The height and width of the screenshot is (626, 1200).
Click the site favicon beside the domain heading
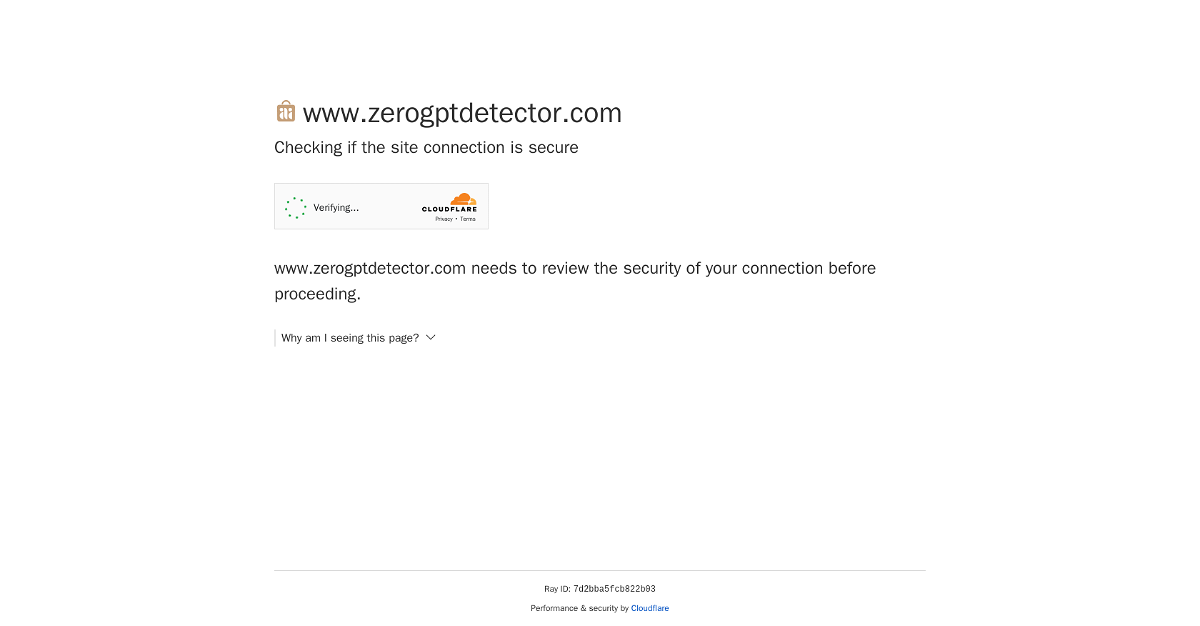pyautogui.click(x=286, y=111)
